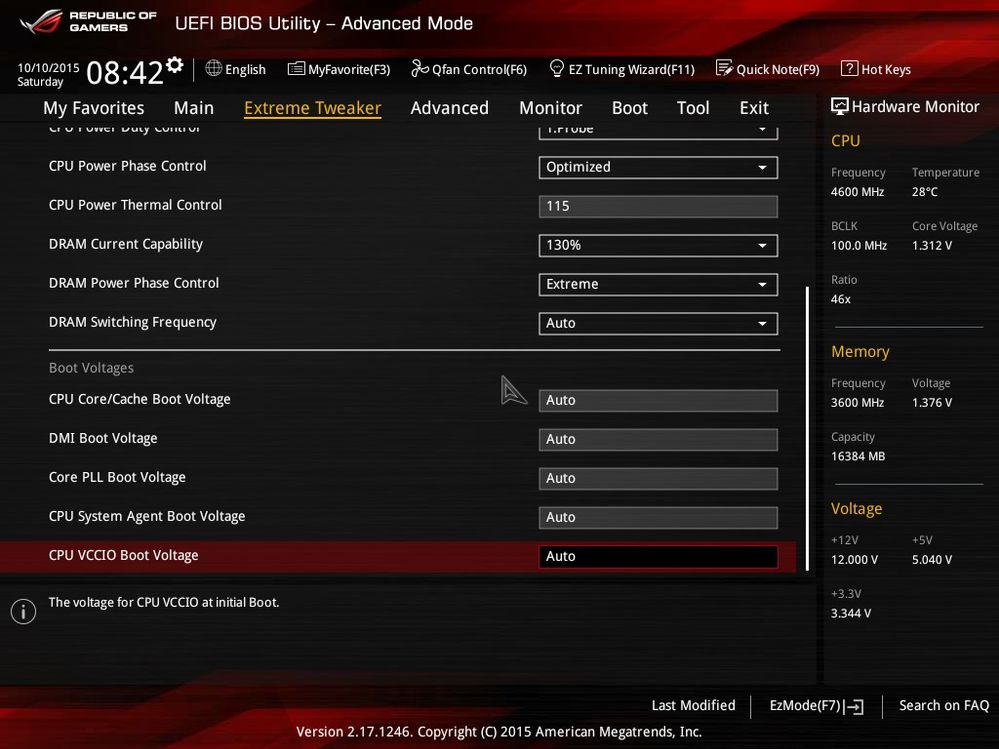
Task: Select the Extreme Tweaker tab
Action: tap(312, 108)
